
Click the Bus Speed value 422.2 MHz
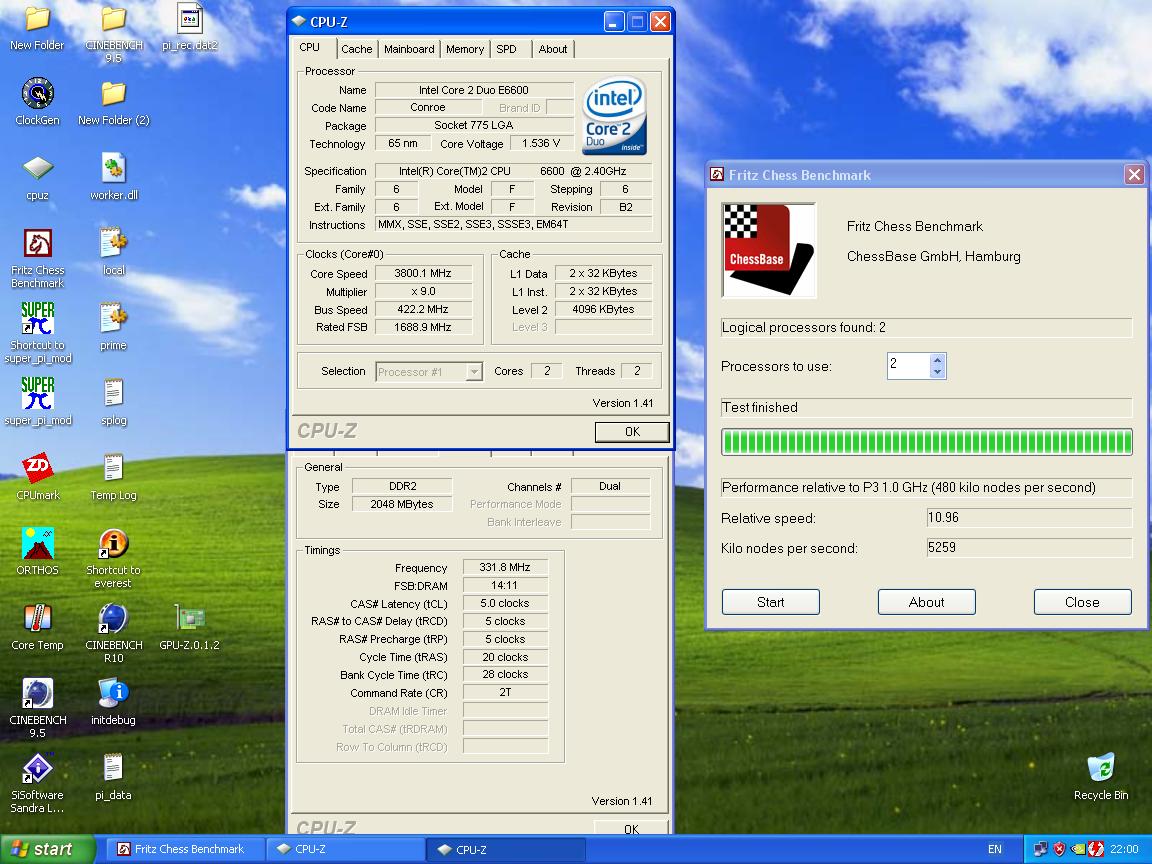(423, 309)
